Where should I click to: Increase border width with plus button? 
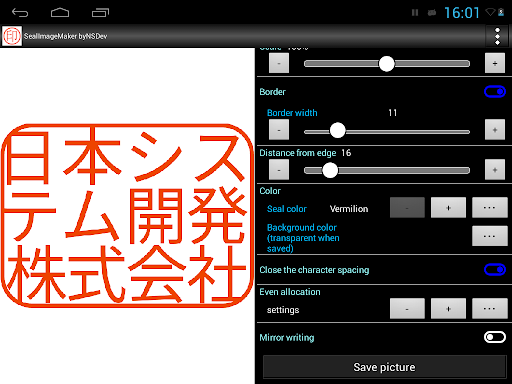(x=495, y=130)
